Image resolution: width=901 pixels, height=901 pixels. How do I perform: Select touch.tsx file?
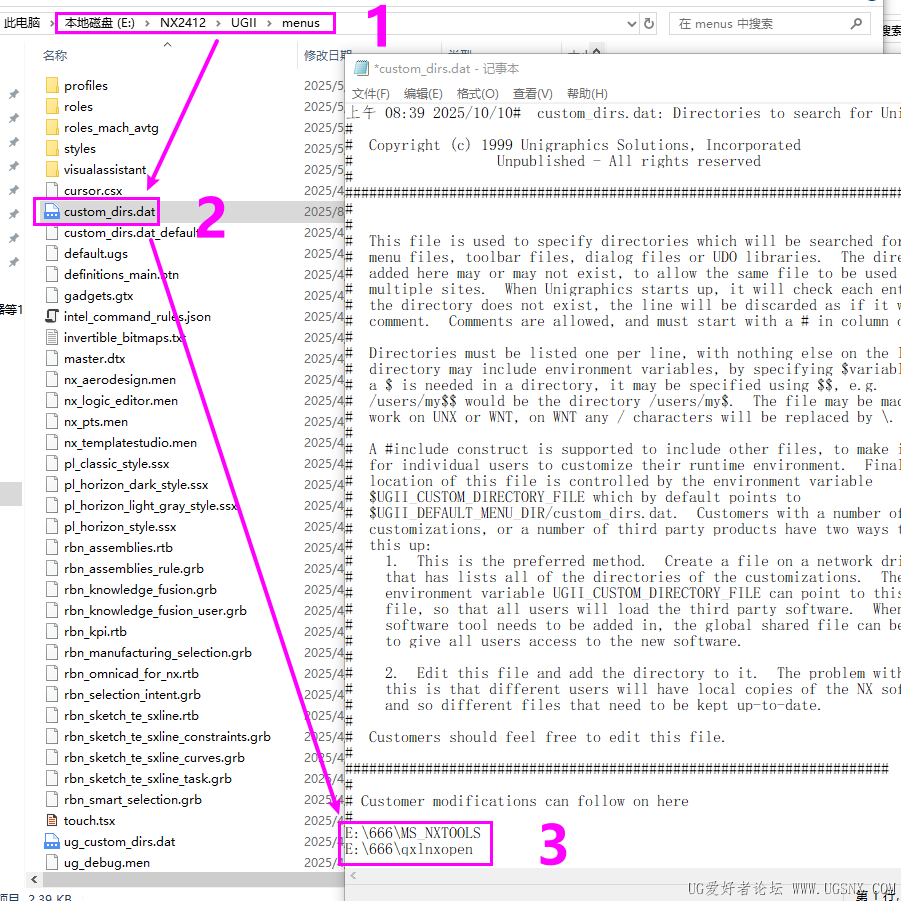(89, 821)
